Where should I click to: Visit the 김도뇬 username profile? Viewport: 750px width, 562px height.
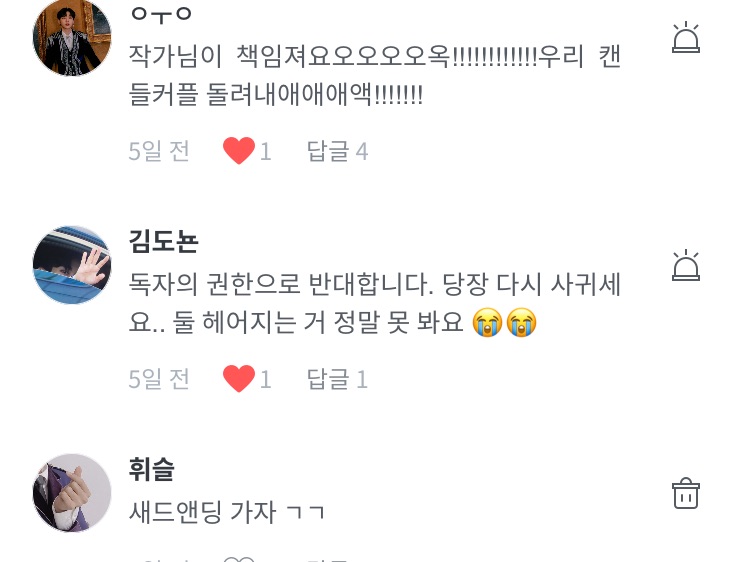point(163,241)
